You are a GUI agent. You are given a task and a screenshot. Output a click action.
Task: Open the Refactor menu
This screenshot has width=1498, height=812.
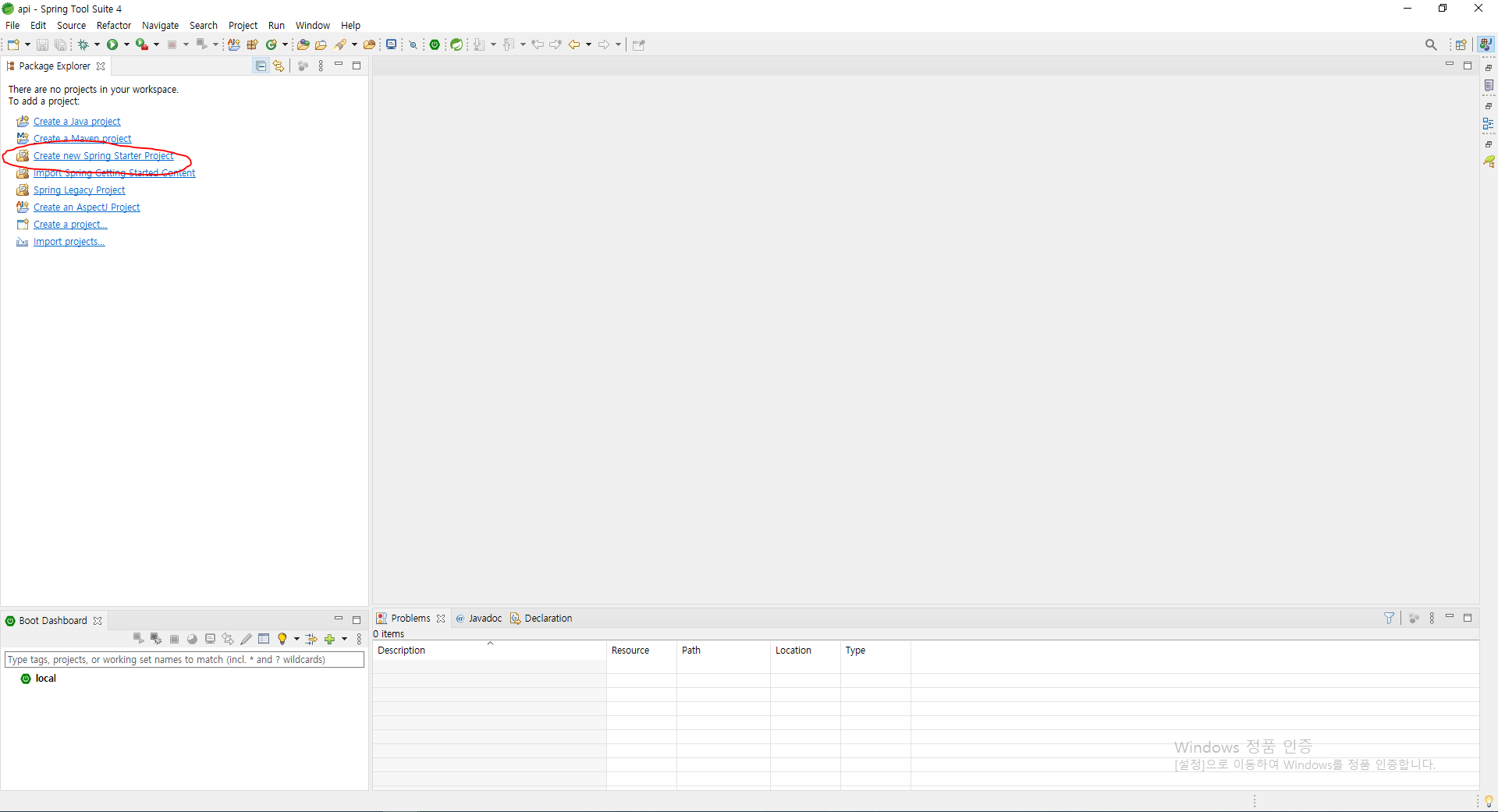[114, 26]
